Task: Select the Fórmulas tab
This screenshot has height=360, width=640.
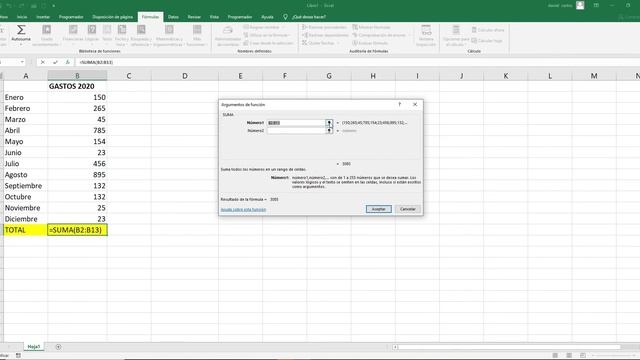Action: (150, 17)
